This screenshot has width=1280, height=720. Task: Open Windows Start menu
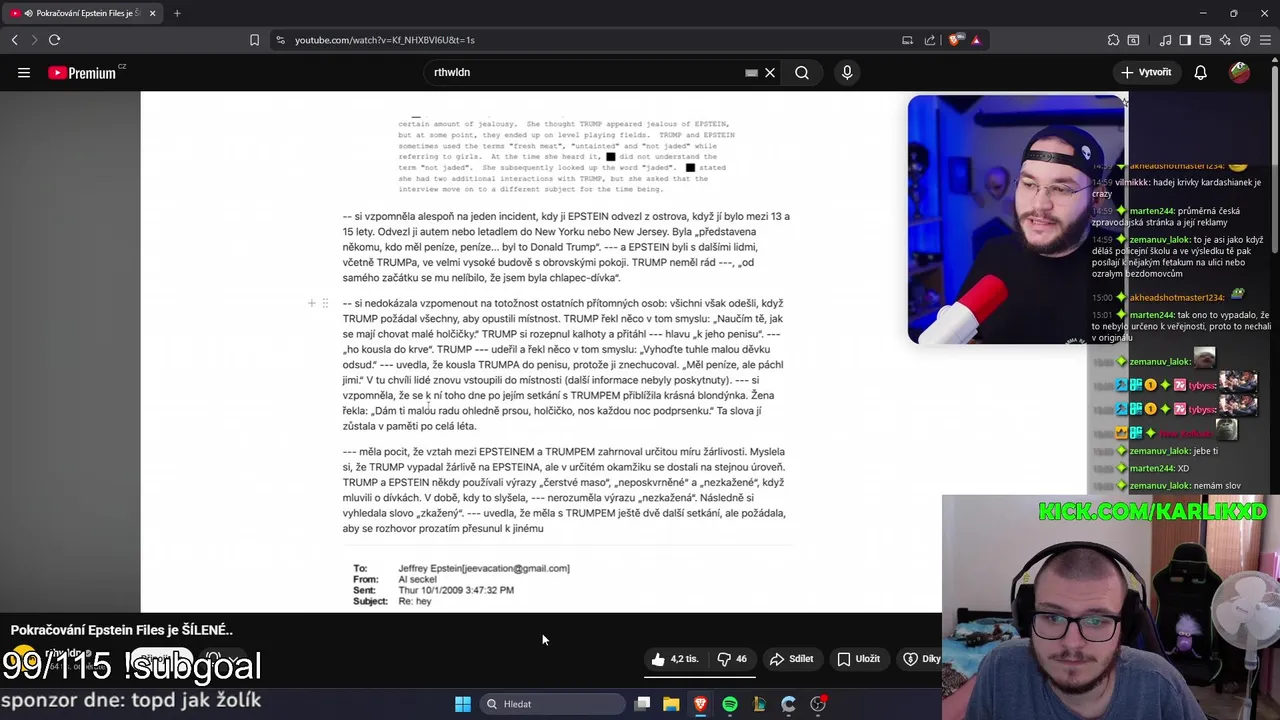pos(463,704)
